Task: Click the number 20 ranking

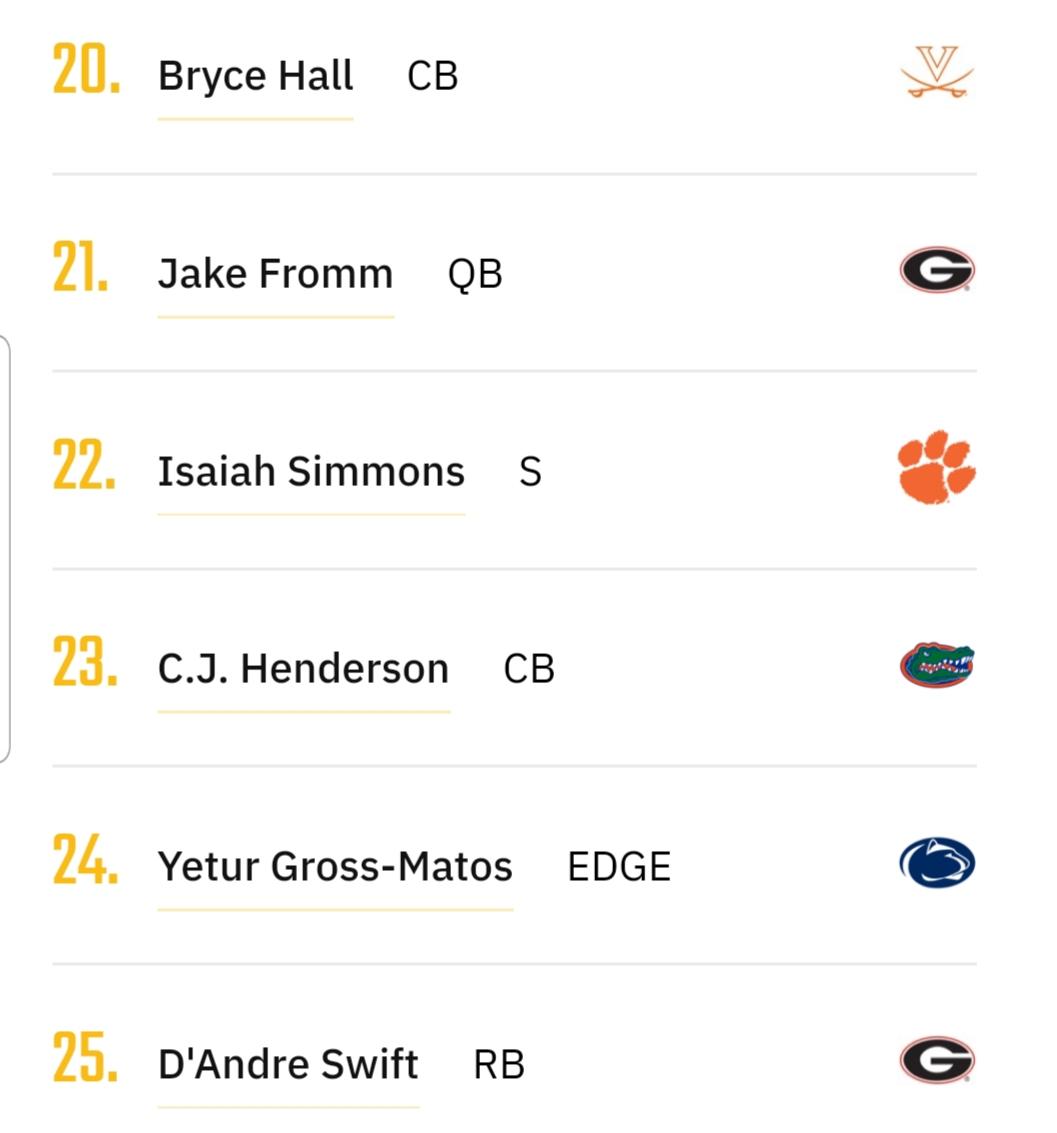Action: coord(86,69)
